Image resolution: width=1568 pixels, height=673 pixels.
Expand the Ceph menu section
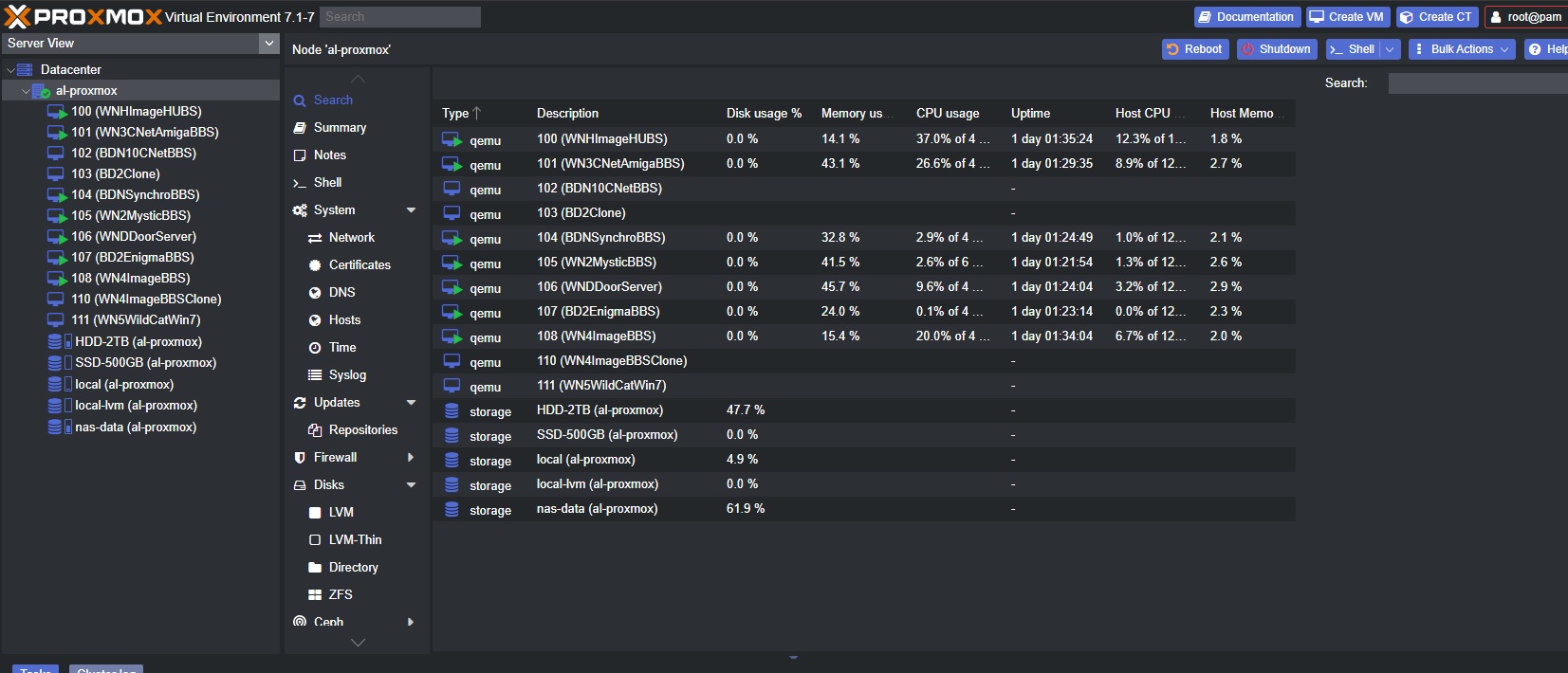point(411,622)
